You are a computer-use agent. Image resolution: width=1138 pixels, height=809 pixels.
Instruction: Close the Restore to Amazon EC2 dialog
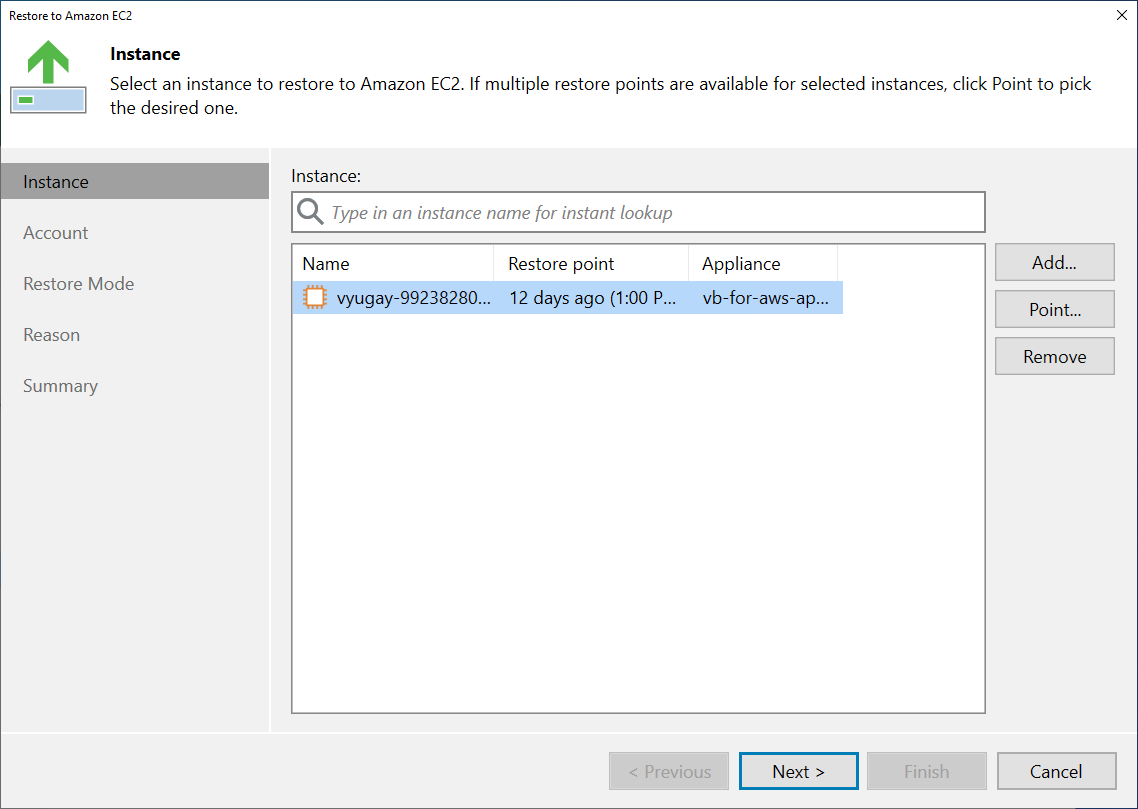(1121, 15)
